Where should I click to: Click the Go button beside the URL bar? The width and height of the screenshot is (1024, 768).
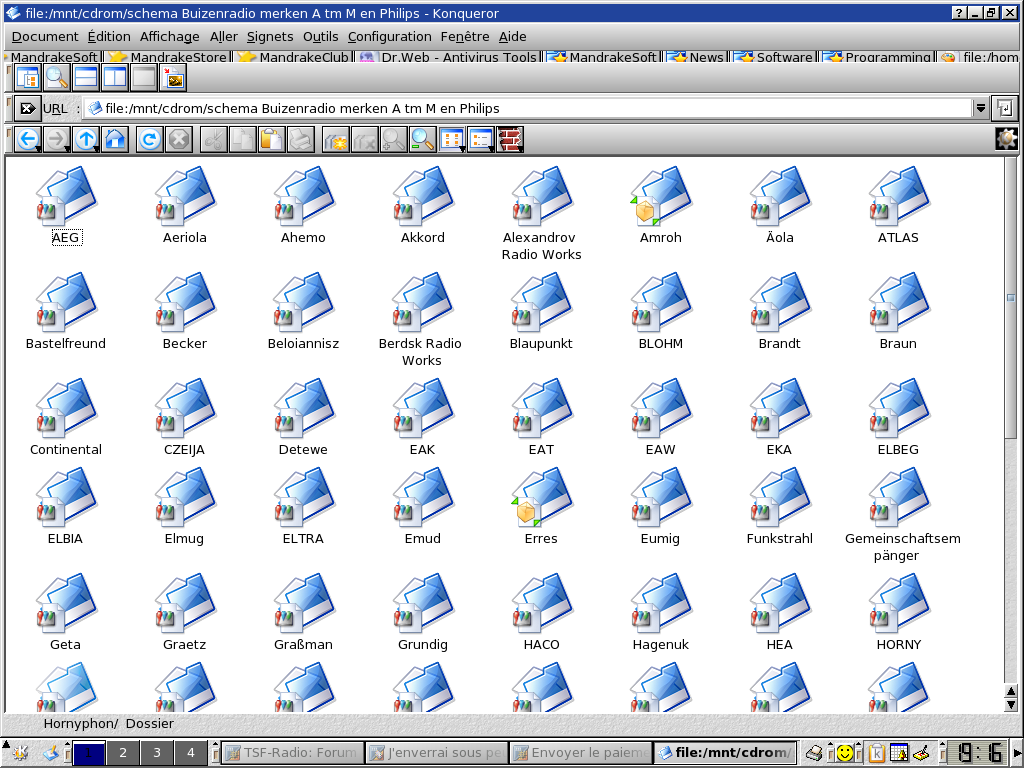1004,108
